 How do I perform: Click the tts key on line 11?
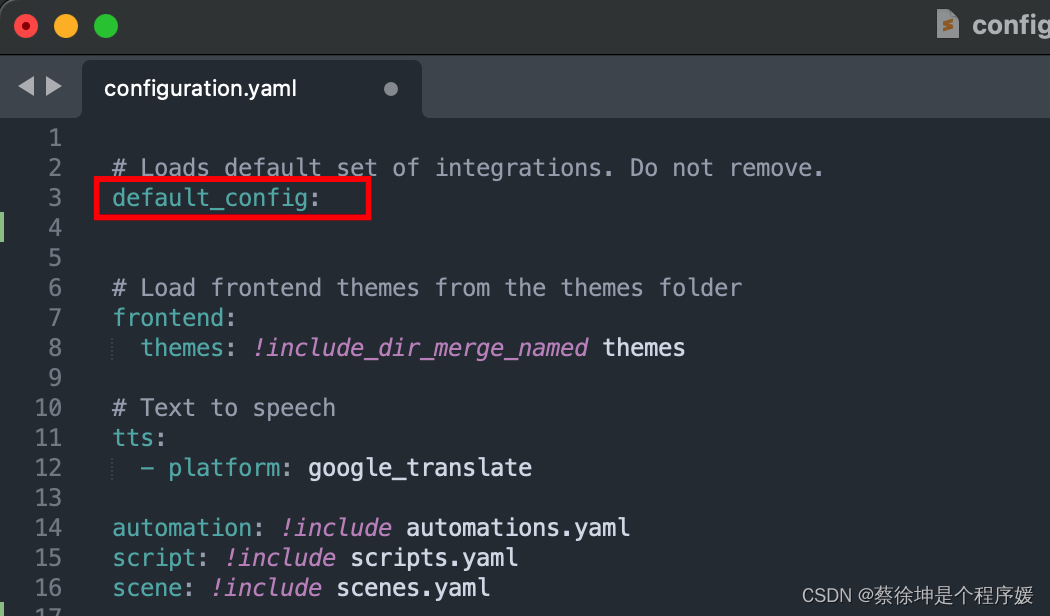[x=133, y=438]
